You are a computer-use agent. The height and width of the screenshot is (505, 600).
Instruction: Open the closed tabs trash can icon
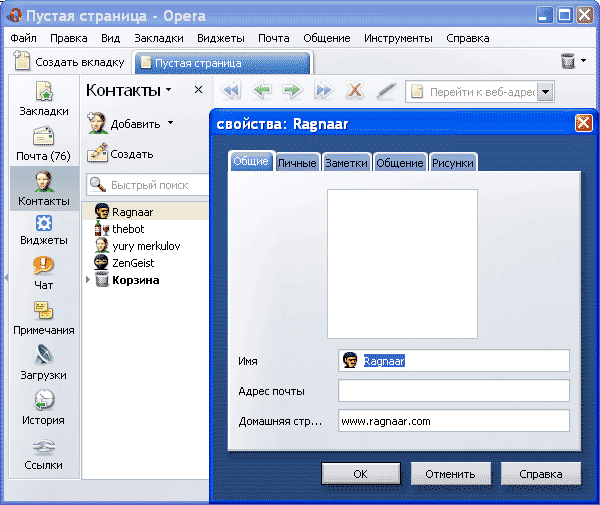568,61
